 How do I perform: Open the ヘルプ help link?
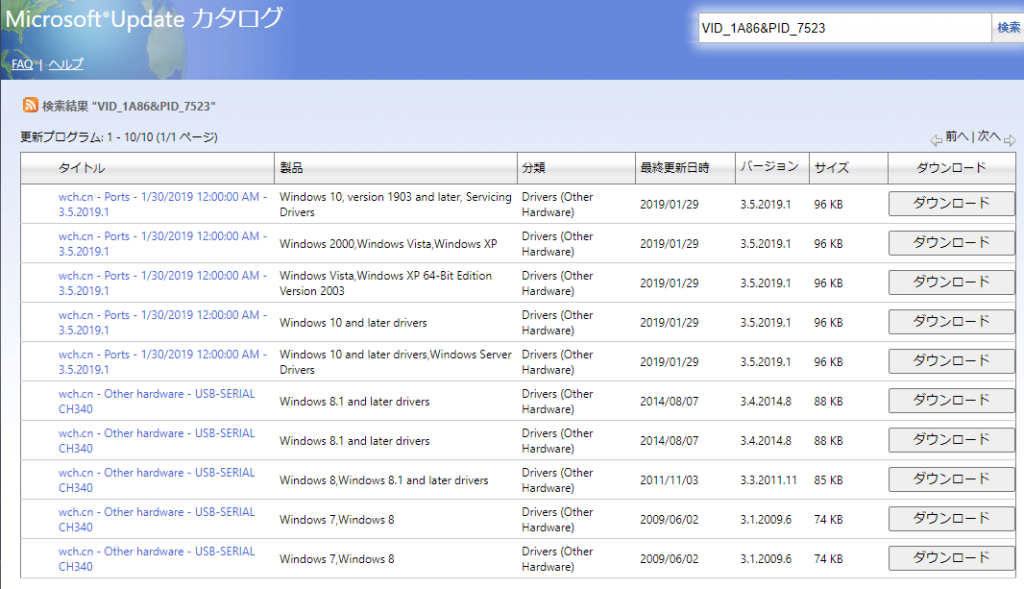pyautogui.click(x=66, y=64)
